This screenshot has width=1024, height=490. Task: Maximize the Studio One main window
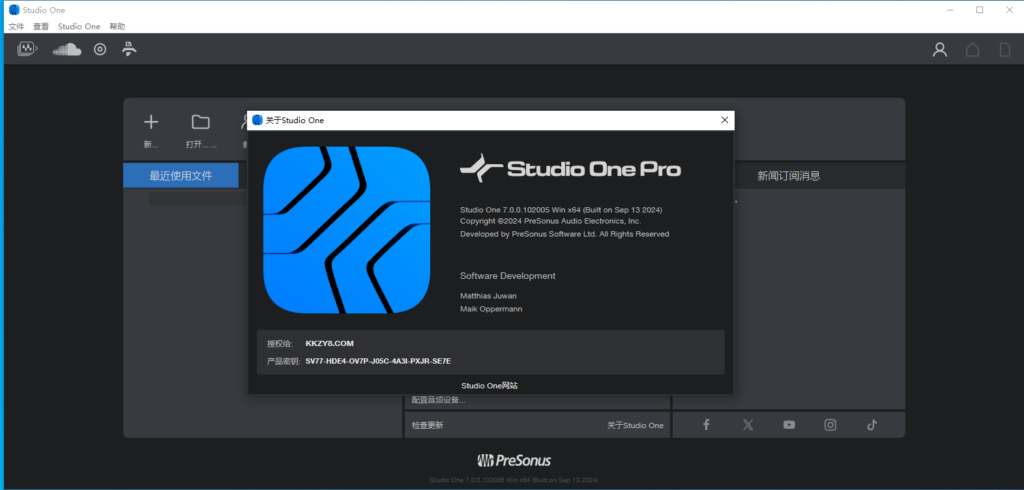click(x=980, y=10)
